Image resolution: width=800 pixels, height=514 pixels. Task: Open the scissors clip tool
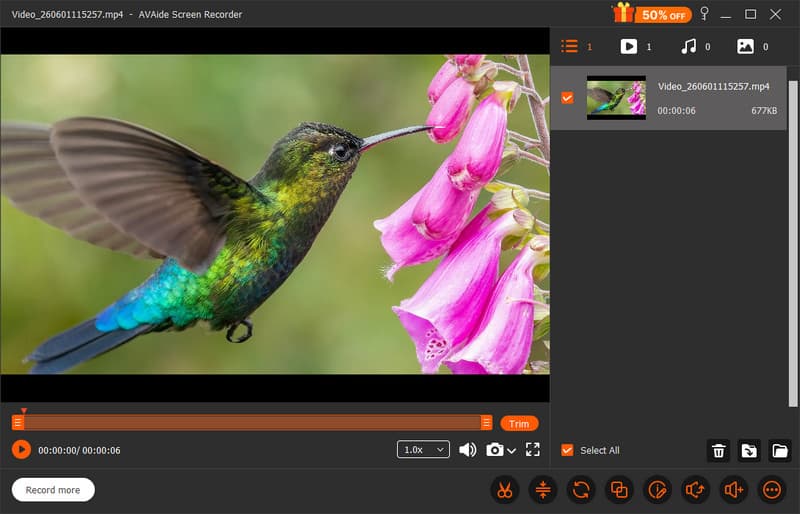pyautogui.click(x=505, y=490)
